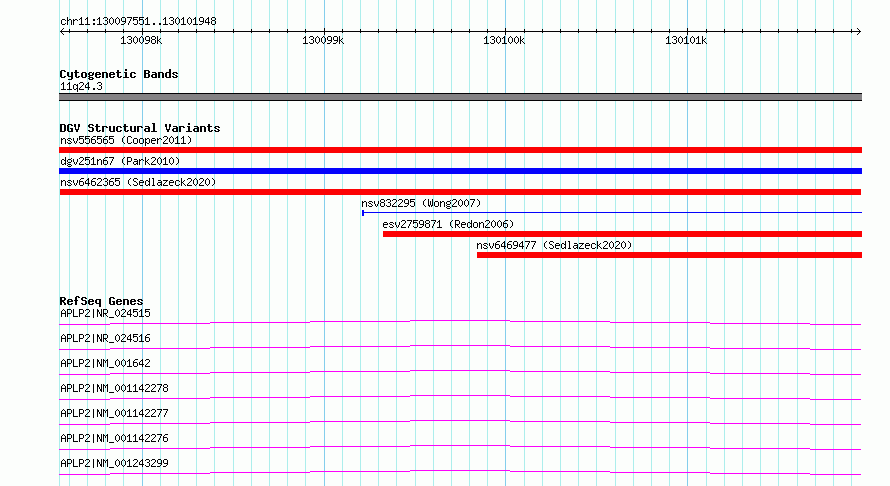
Task: Select transcript APLP2|NM_001142277
Action: click(x=114, y=413)
